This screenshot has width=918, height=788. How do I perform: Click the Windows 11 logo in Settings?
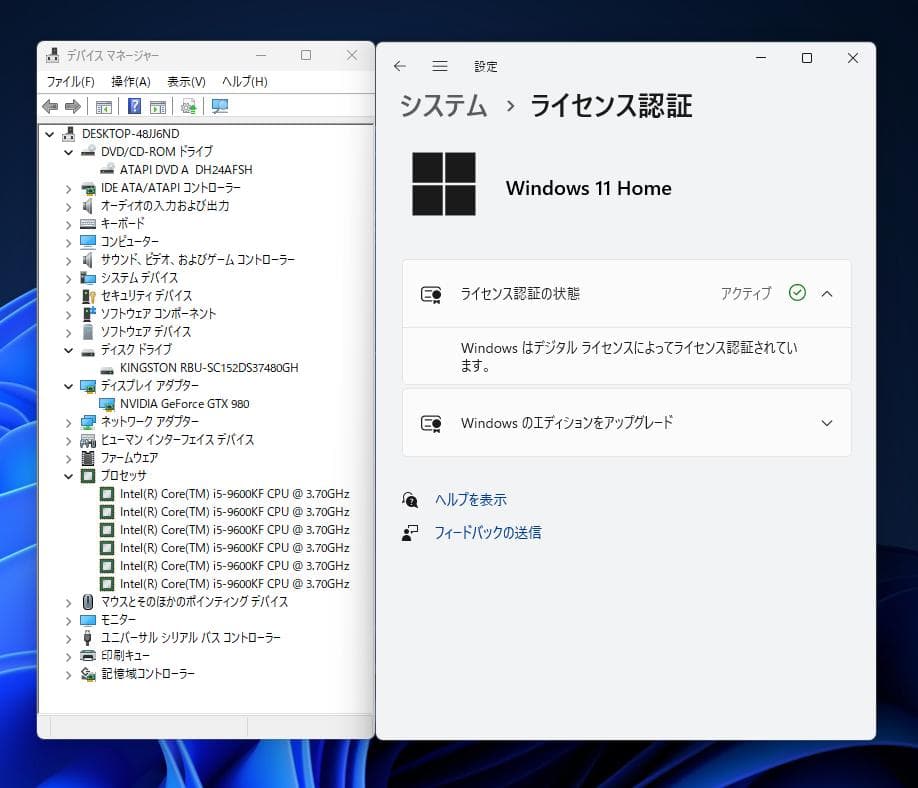click(444, 185)
